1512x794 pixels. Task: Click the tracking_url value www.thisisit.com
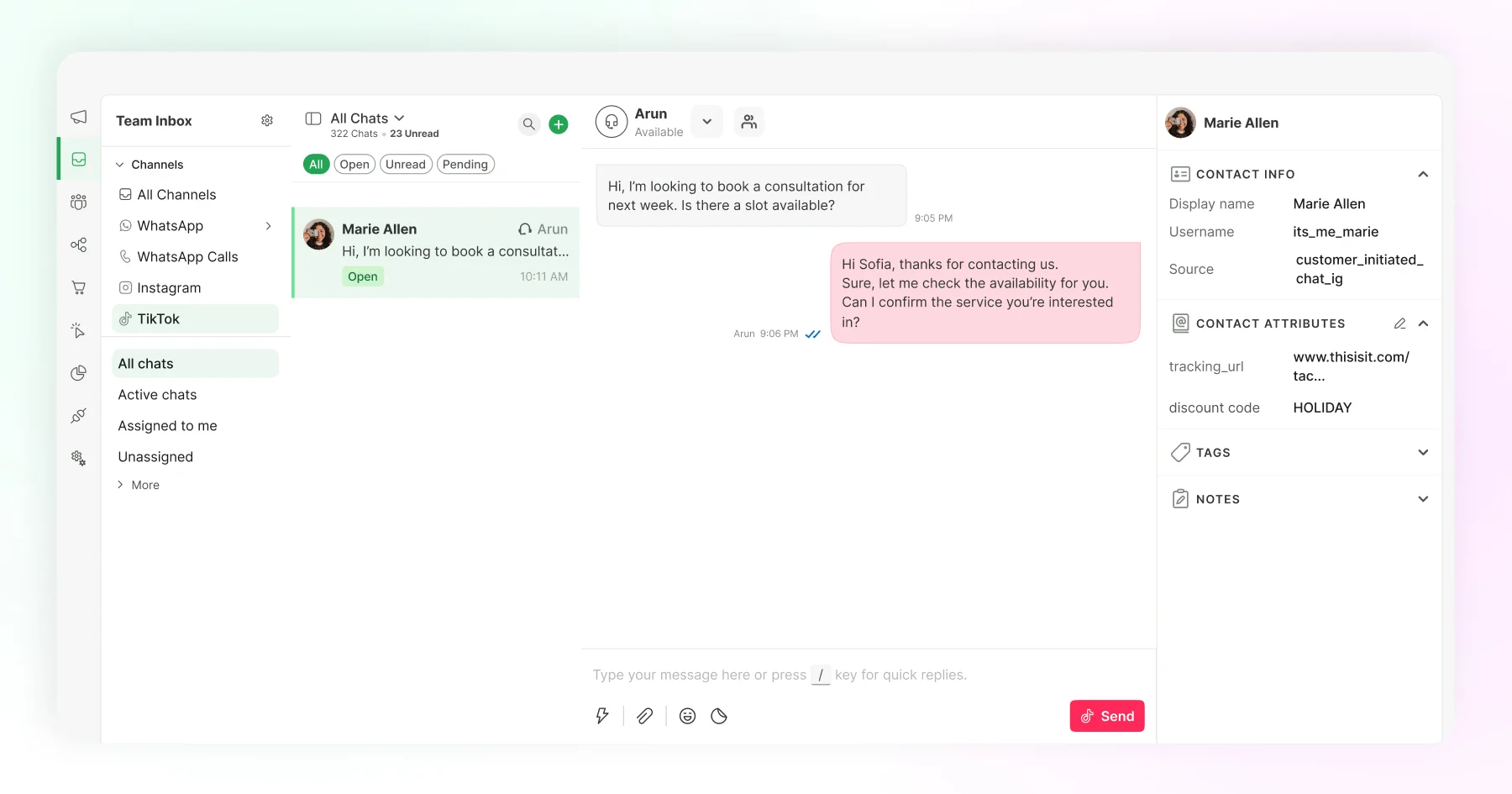[1352, 366]
